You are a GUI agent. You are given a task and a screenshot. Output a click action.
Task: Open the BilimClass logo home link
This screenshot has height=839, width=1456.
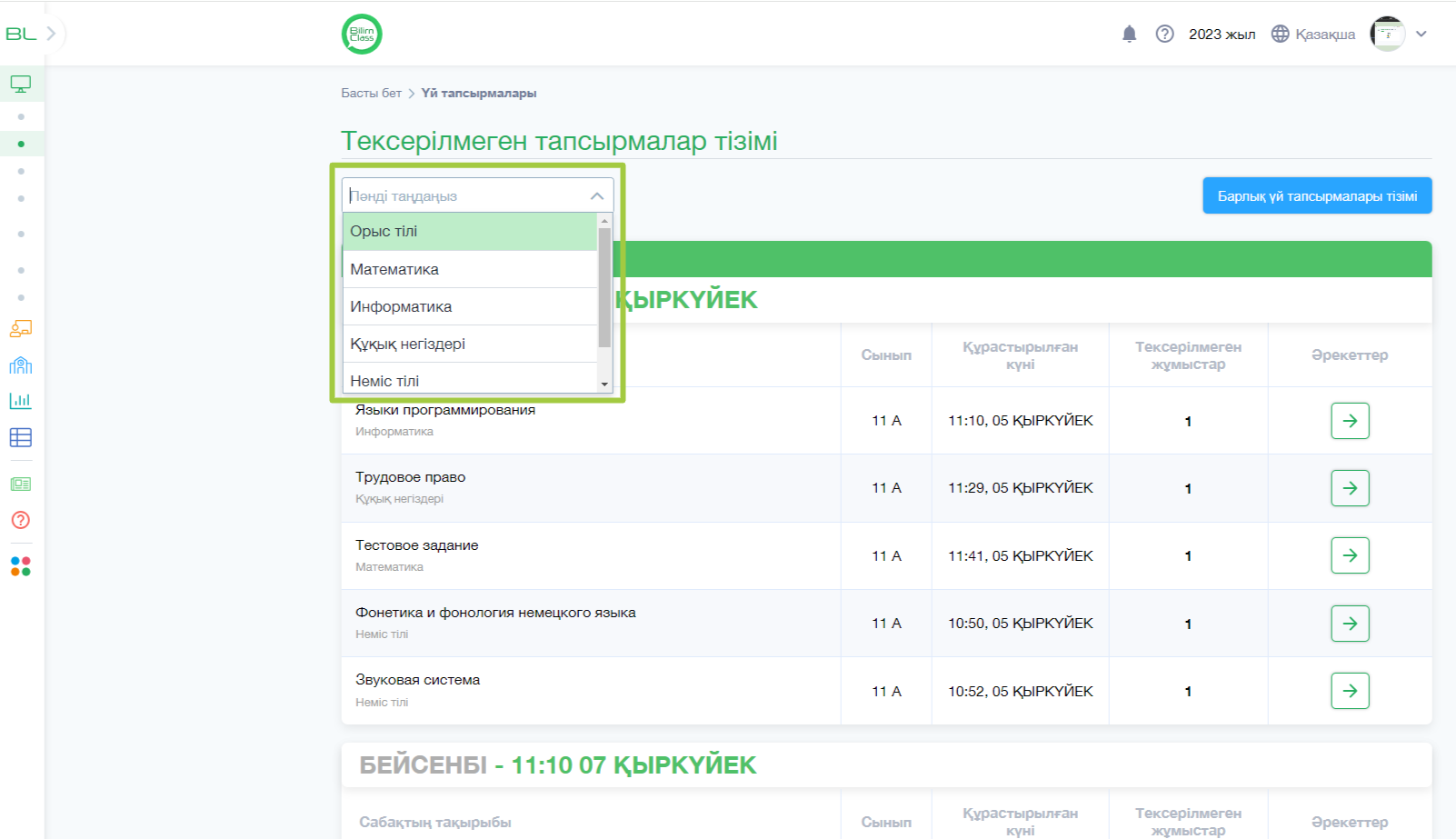(362, 35)
